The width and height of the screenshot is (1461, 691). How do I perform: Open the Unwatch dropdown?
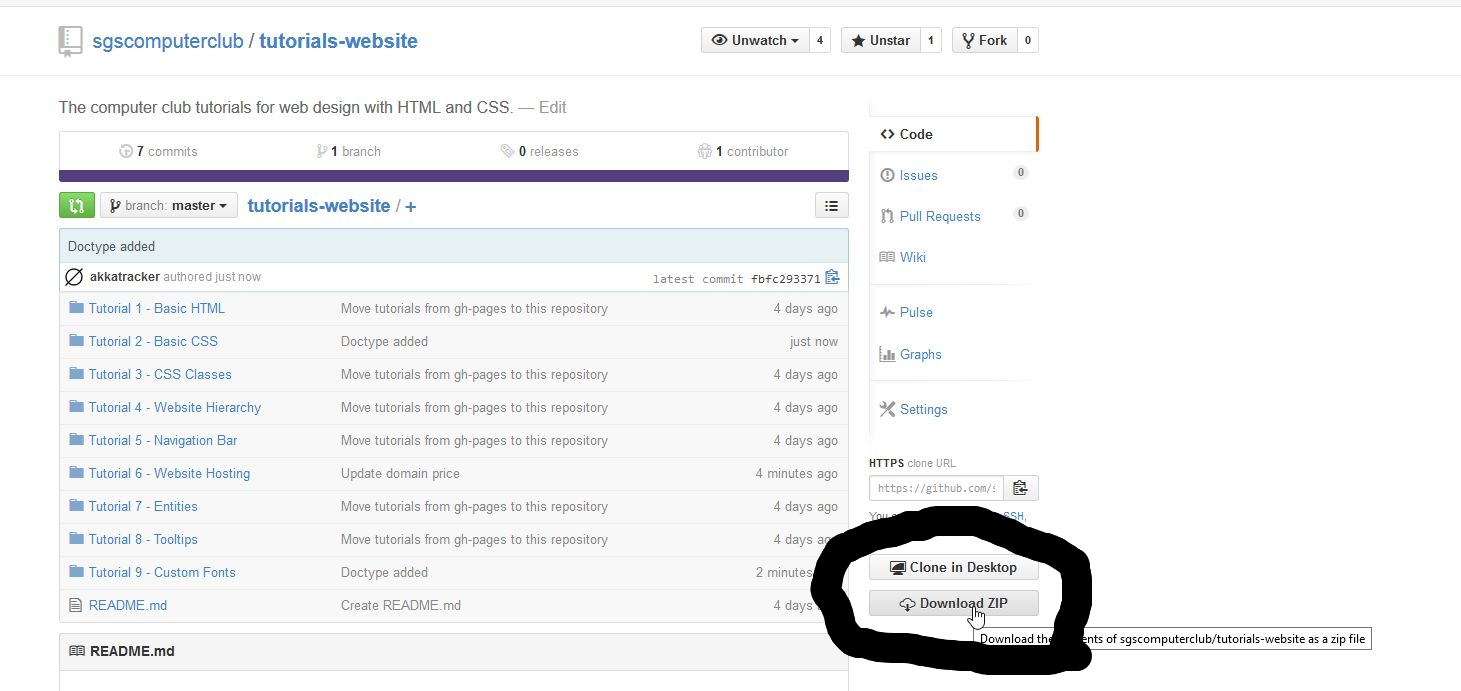pos(755,40)
